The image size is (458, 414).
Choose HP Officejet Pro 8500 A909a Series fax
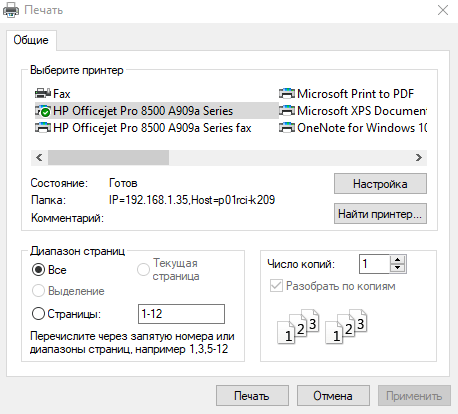143,128
